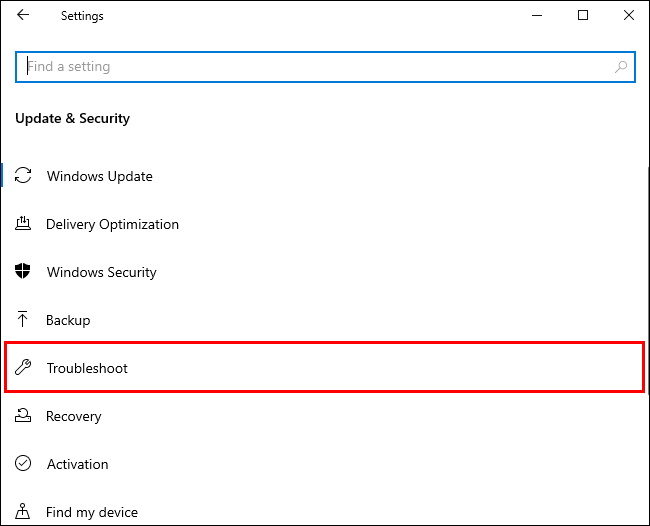
Task: Open the Windows Update section
Action: (x=100, y=176)
